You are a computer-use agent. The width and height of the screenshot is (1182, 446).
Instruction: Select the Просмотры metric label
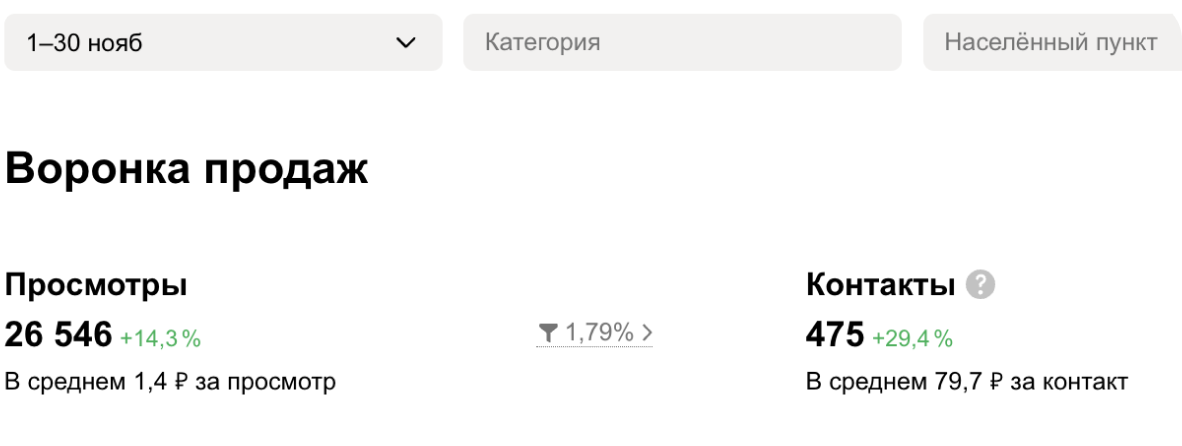(96, 286)
